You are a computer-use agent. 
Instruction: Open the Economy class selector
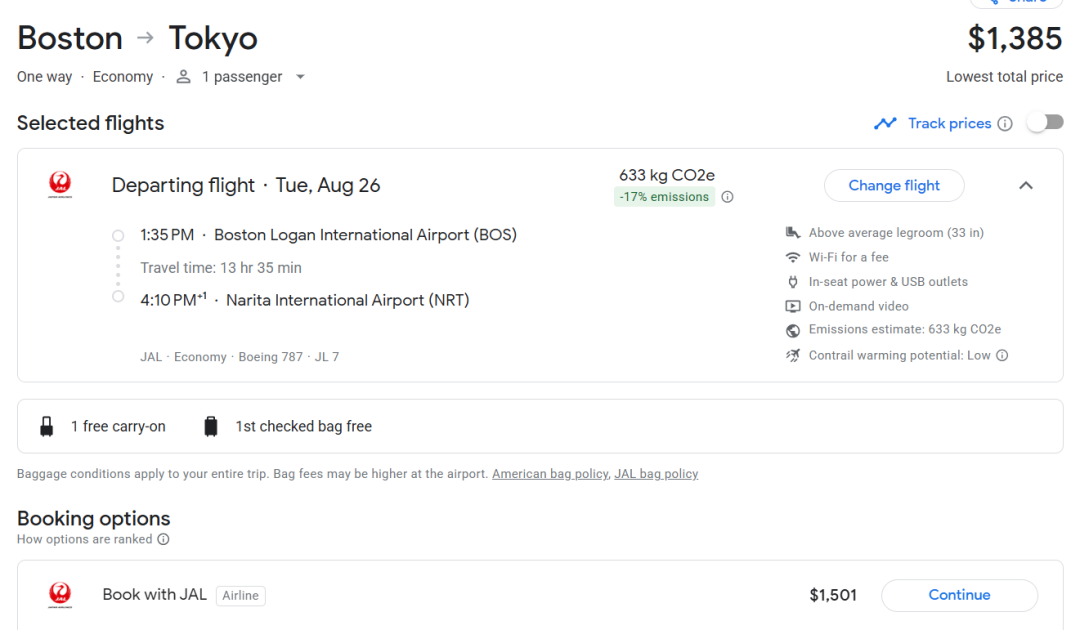click(x=123, y=77)
